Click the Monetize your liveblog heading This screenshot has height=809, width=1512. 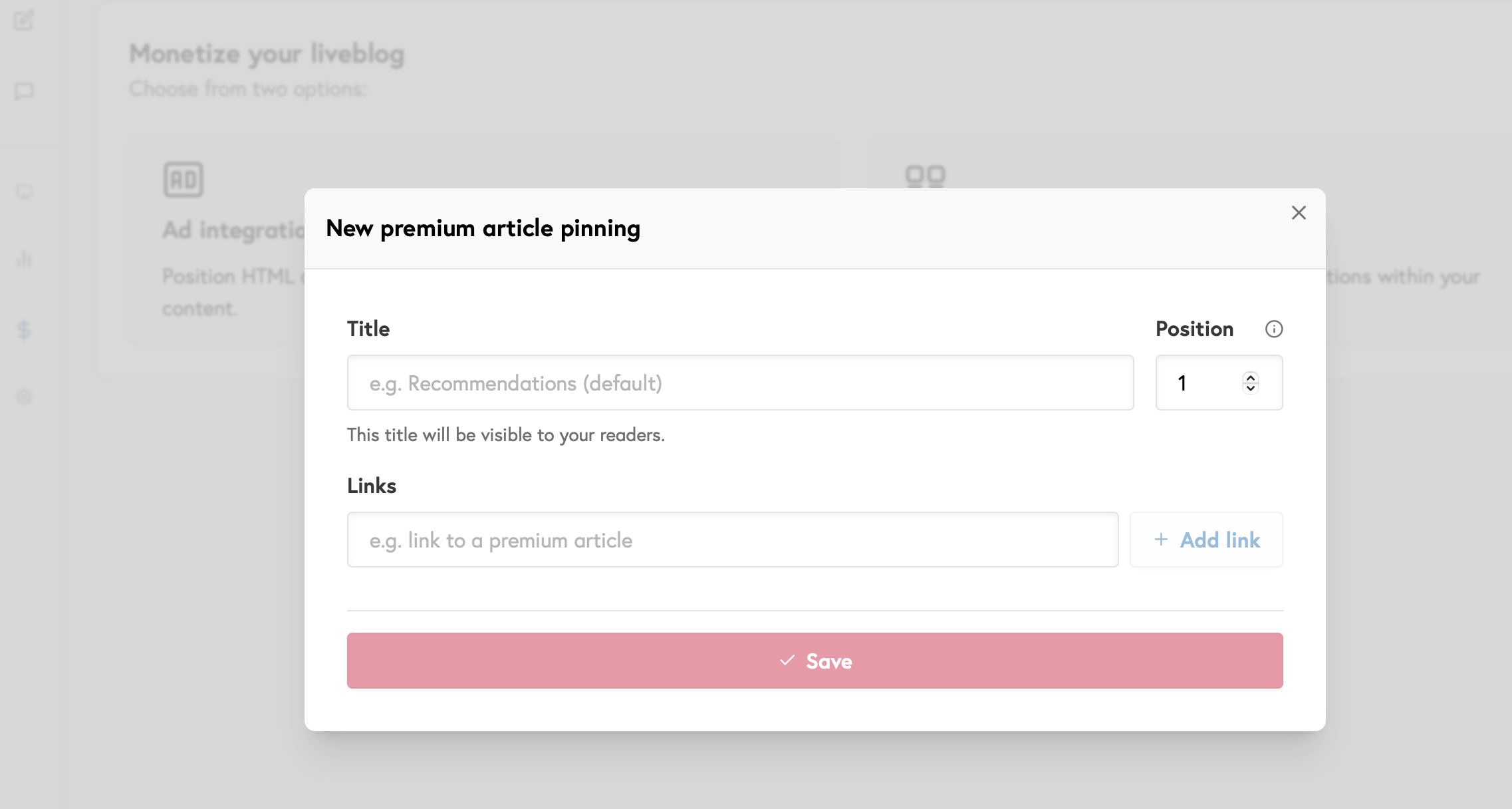coord(267,53)
